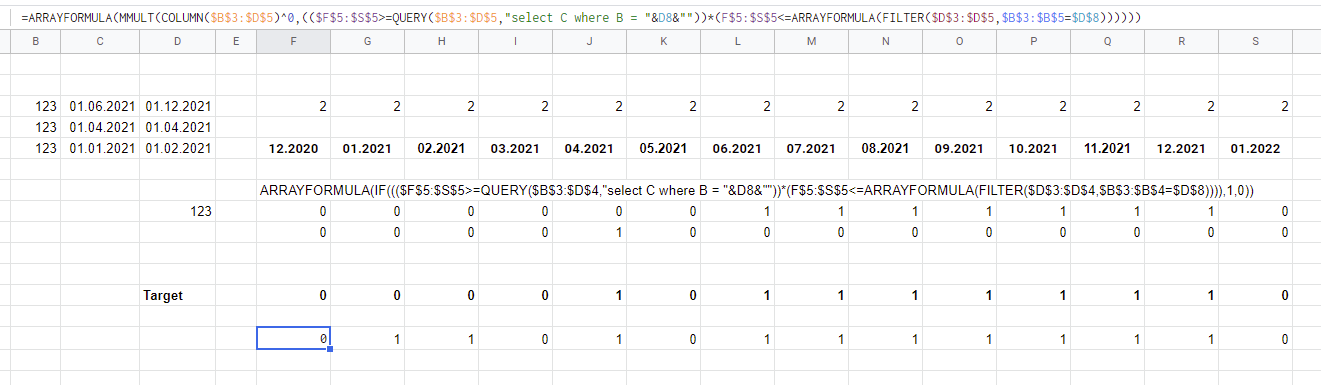Select column C header
This screenshot has width=1321, height=385.
click(x=100, y=41)
